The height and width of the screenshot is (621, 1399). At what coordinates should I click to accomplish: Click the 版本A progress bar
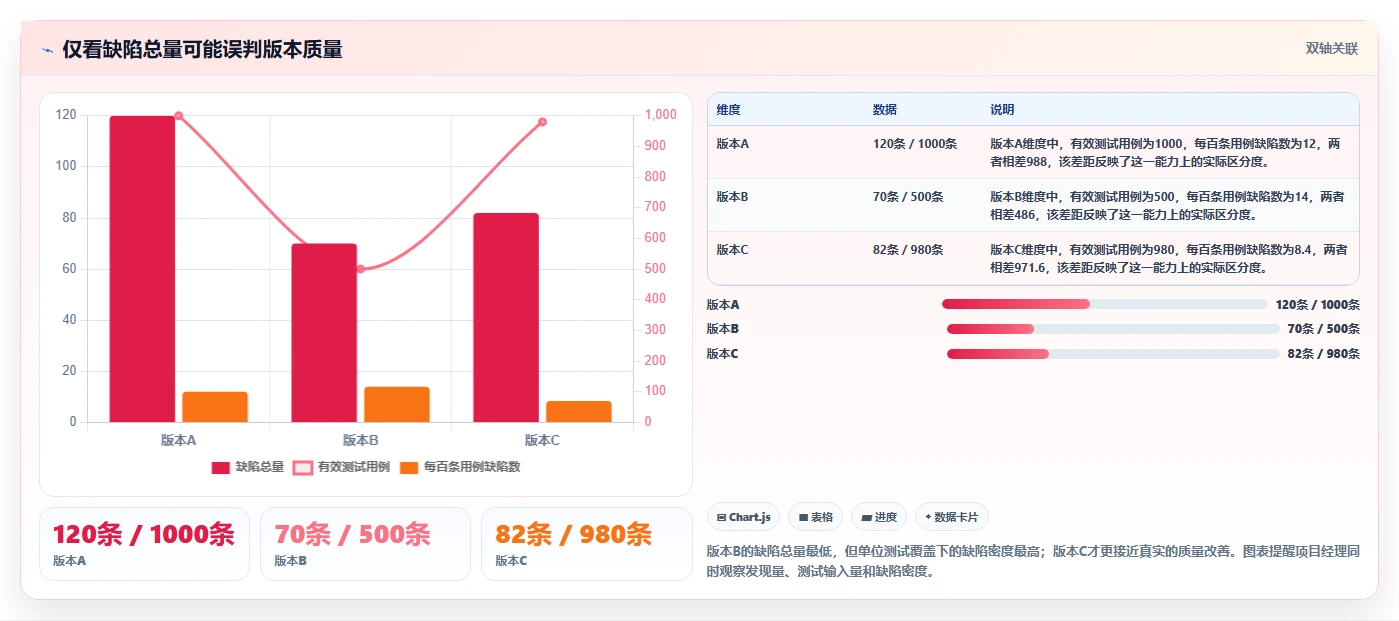(1104, 304)
